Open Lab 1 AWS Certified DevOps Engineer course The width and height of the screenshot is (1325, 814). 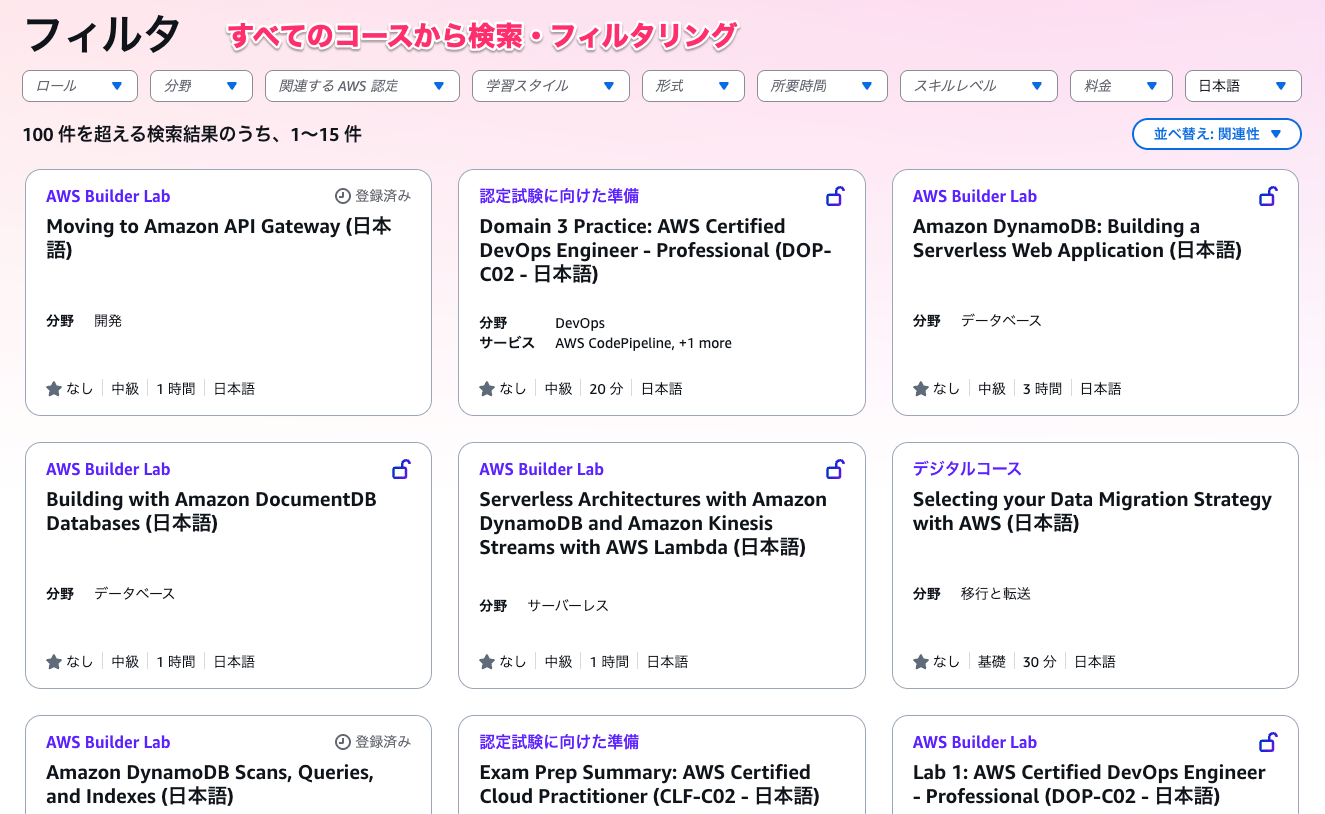click(1089, 784)
